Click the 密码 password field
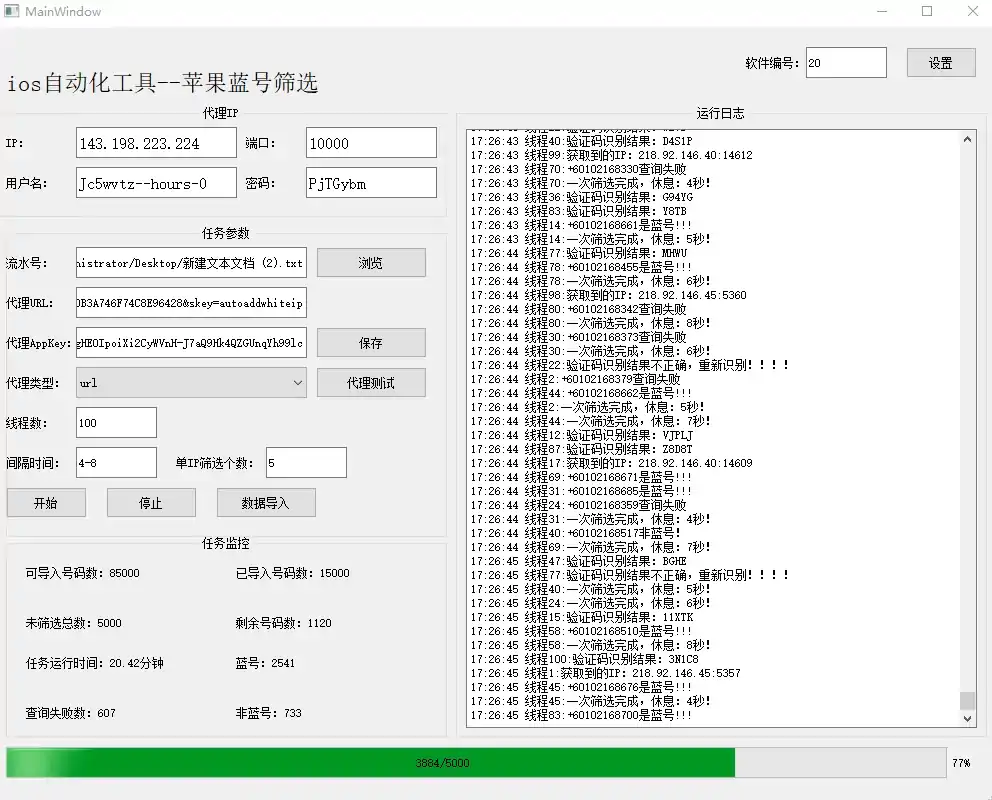This screenshot has height=800, width=992. (x=371, y=183)
